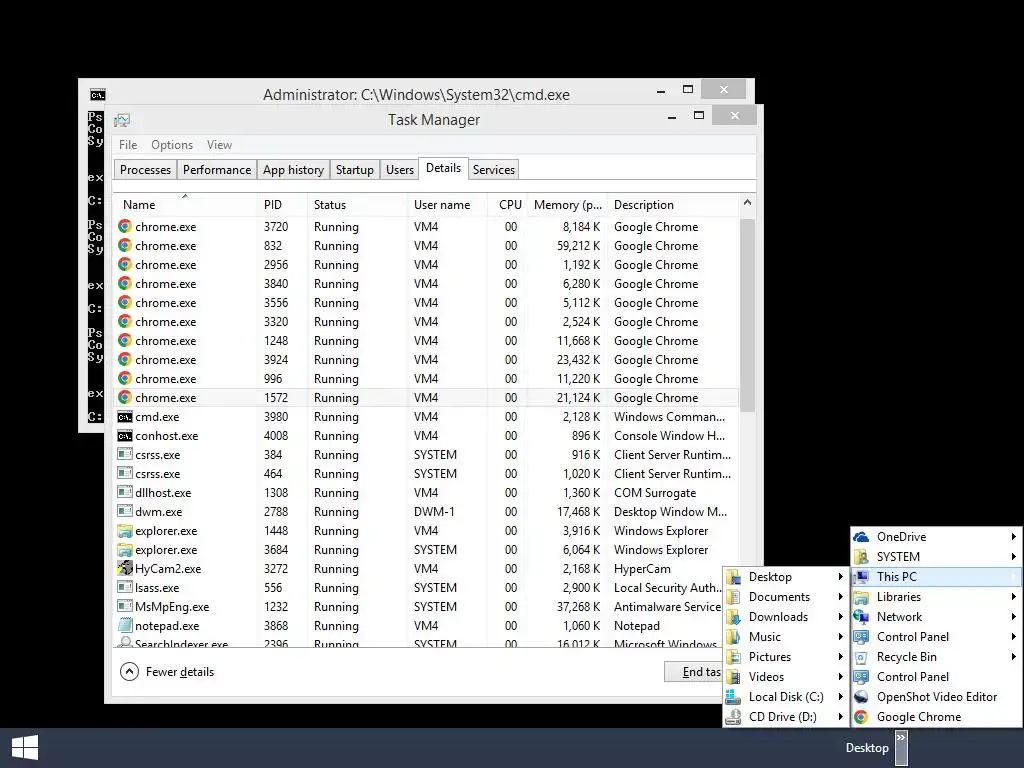Click the MsMpEng.exe process icon

click(125, 606)
